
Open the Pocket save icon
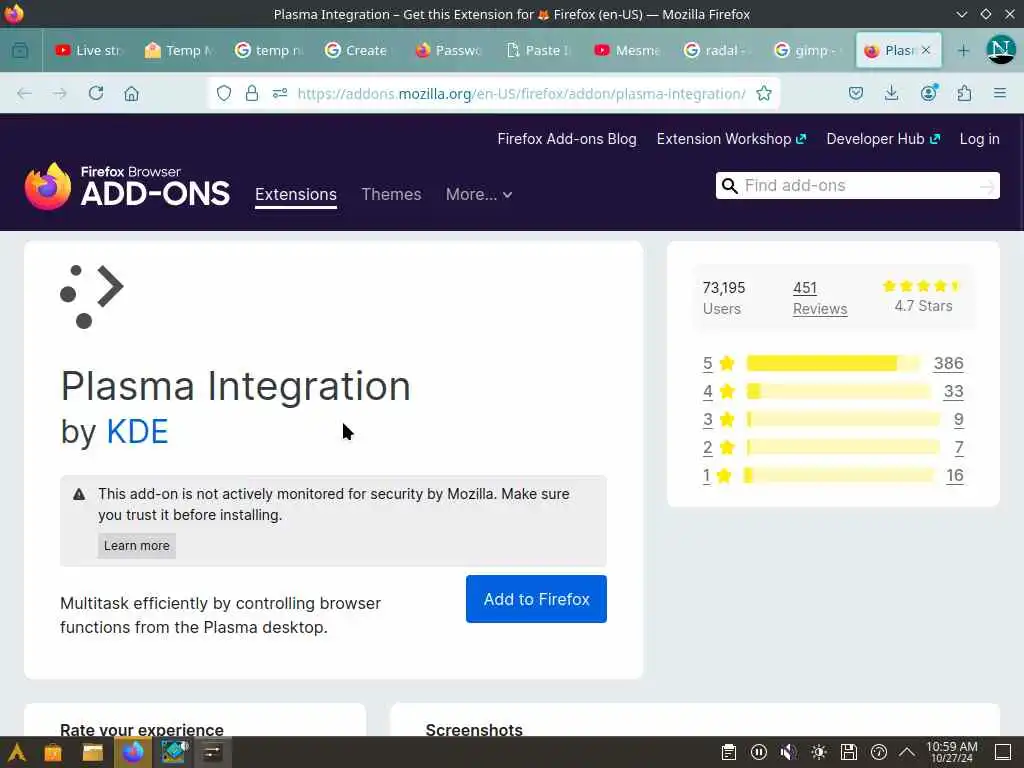coord(856,93)
